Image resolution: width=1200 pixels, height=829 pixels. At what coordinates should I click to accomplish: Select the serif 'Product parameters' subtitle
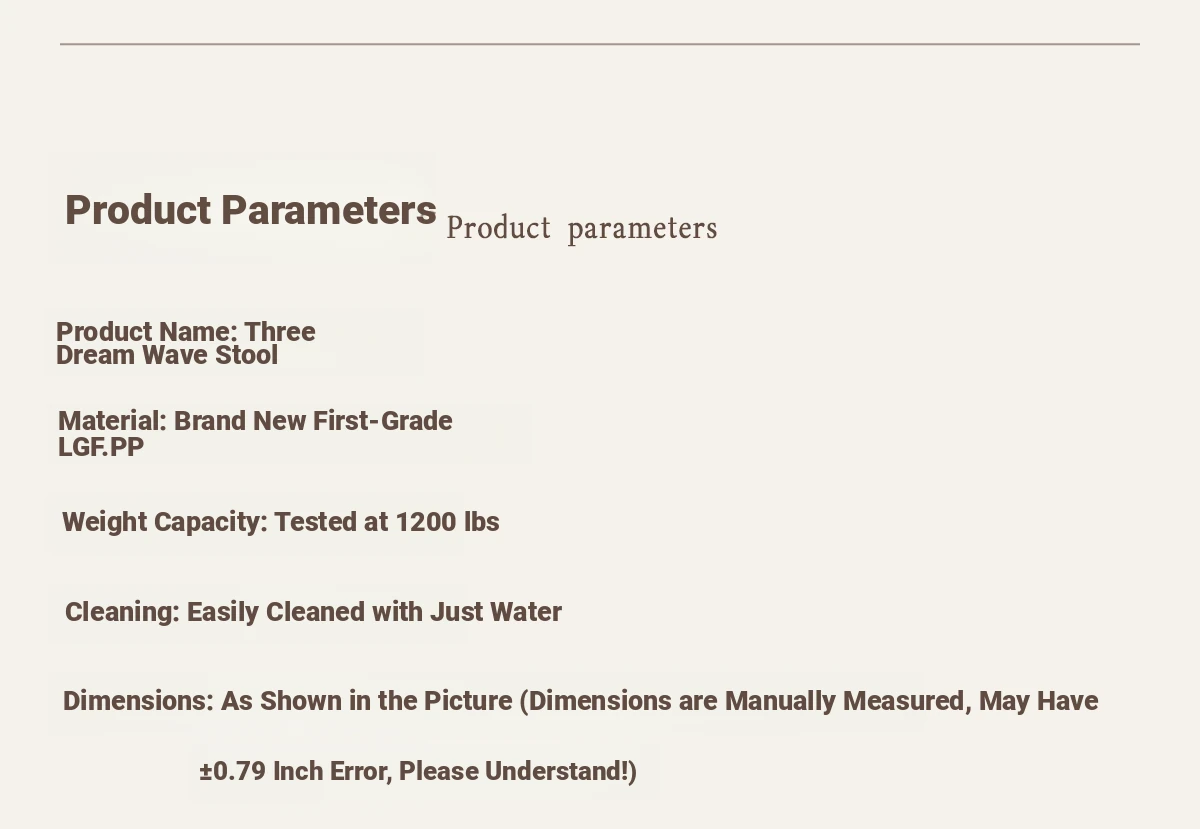click(x=582, y=229)
